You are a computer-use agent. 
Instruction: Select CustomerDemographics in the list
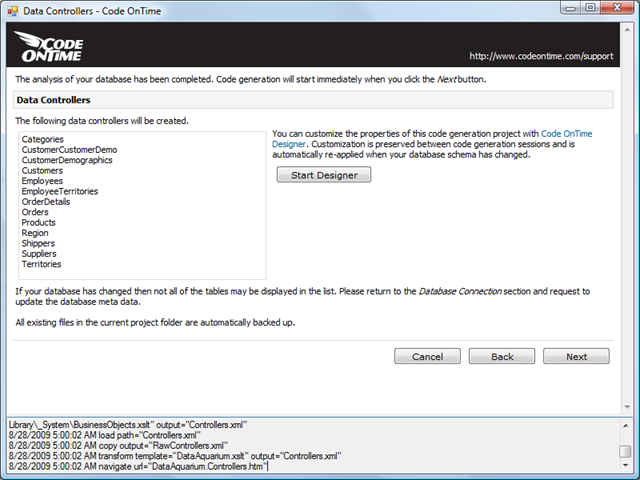pos(67,160)
